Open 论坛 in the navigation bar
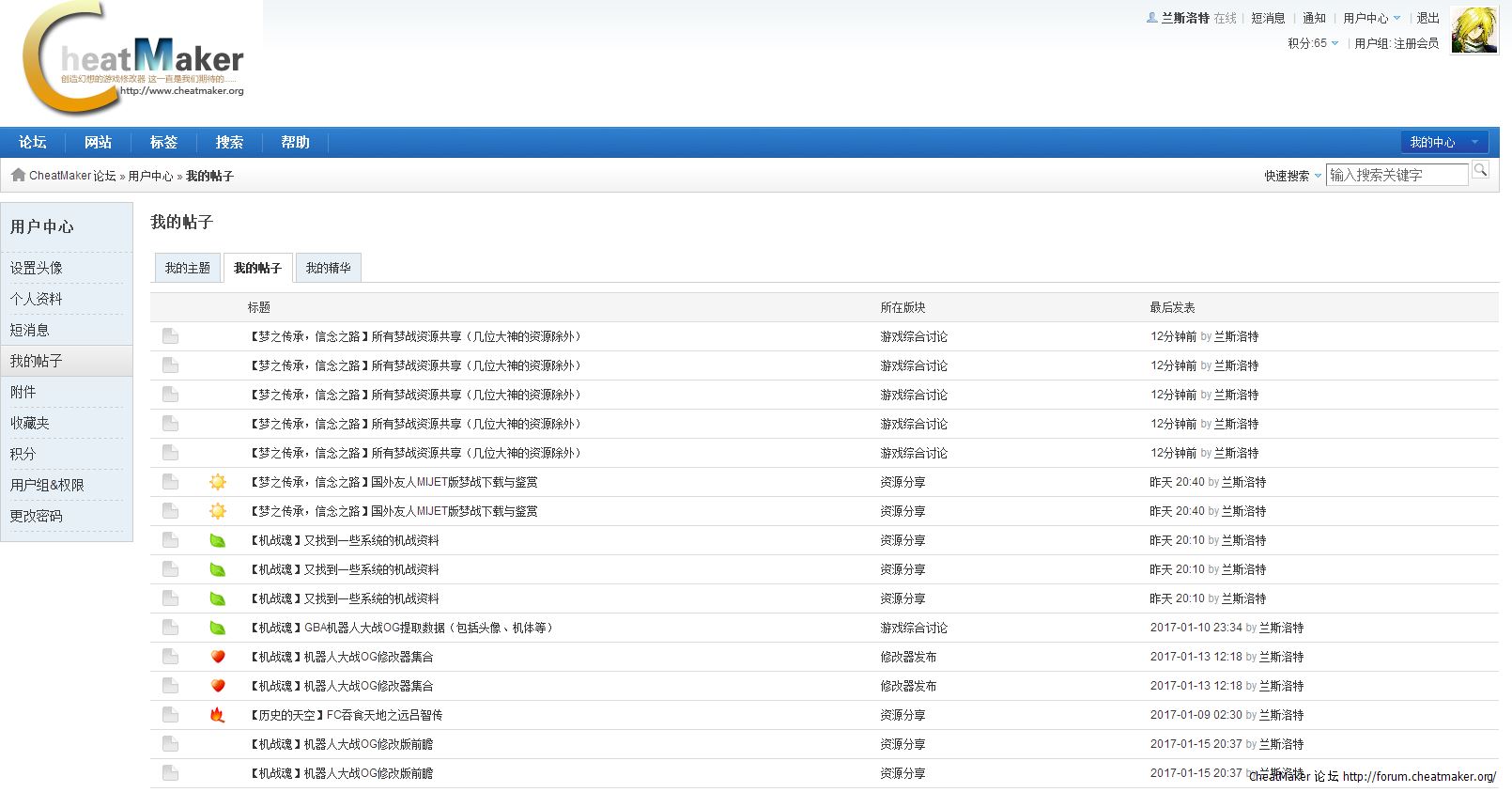The image size is (1512, 792). (33, 142)
